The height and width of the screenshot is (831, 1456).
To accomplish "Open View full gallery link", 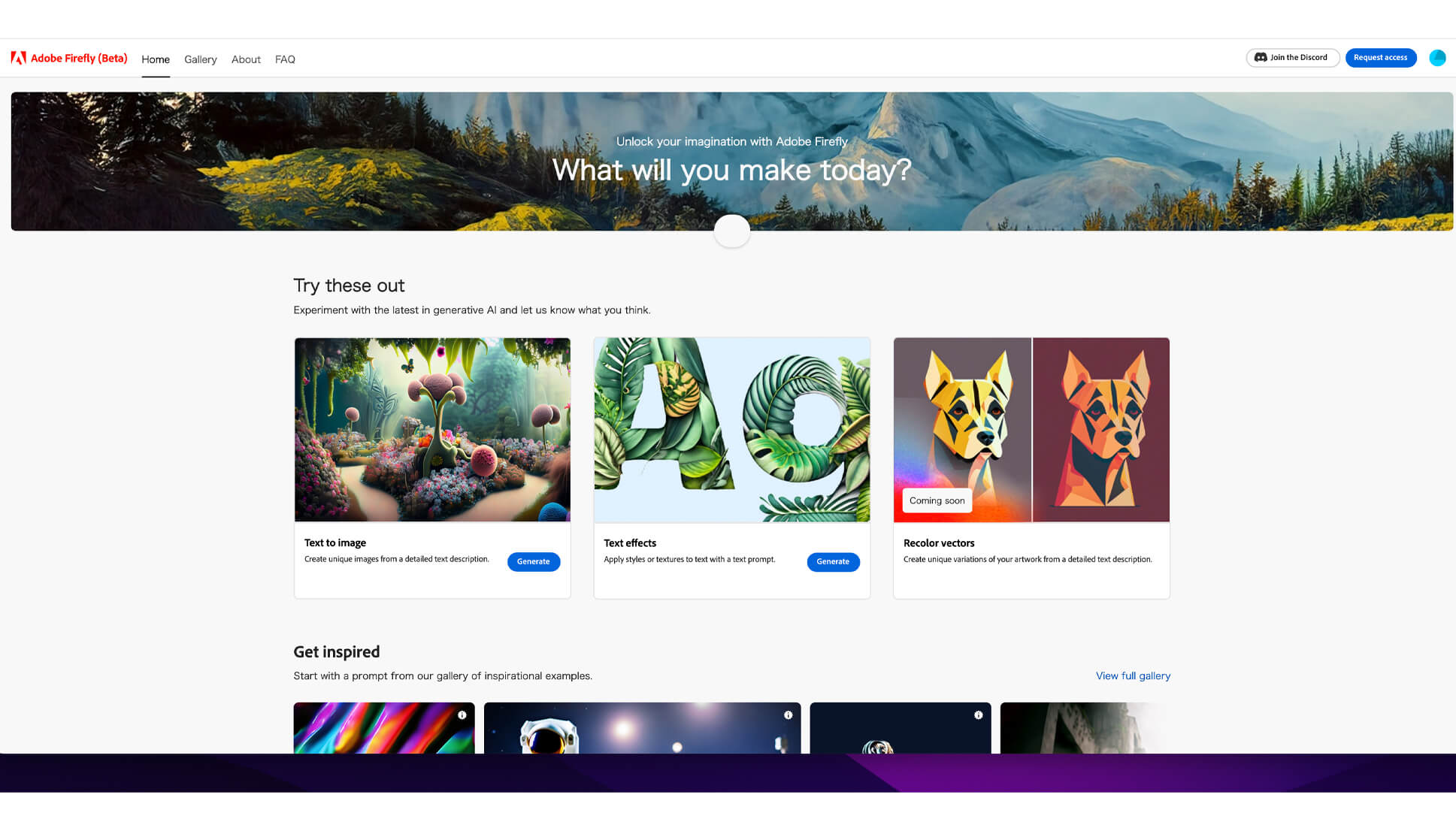I will click(x=1133, y=675).
